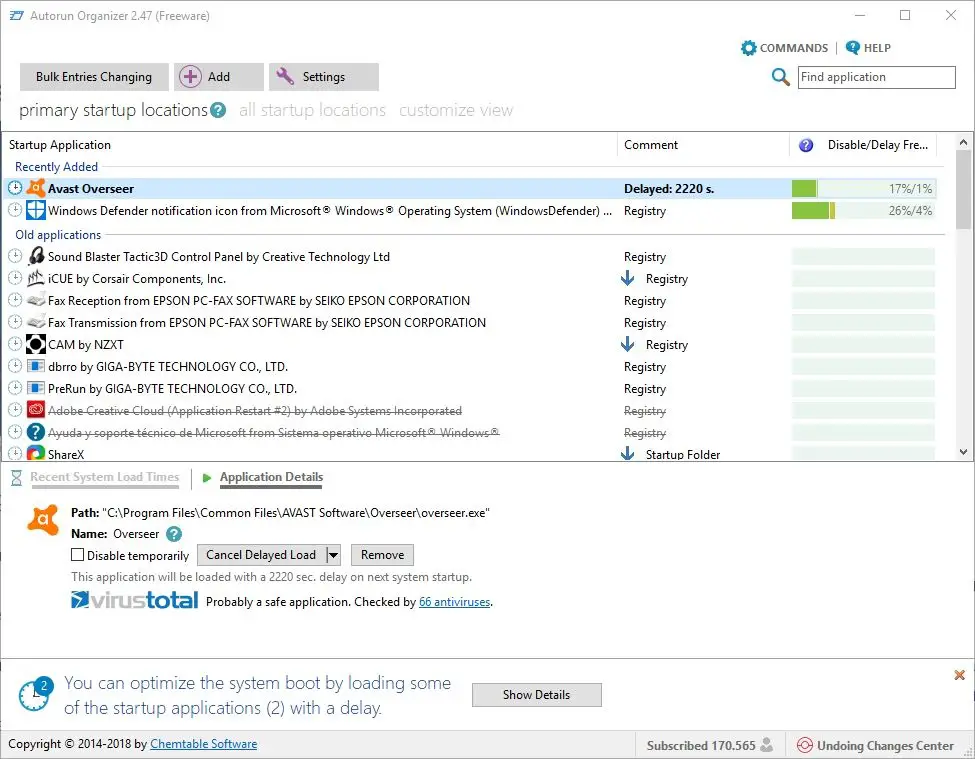Click the Adobe Creative Cloud red icon

click(36, 410)
